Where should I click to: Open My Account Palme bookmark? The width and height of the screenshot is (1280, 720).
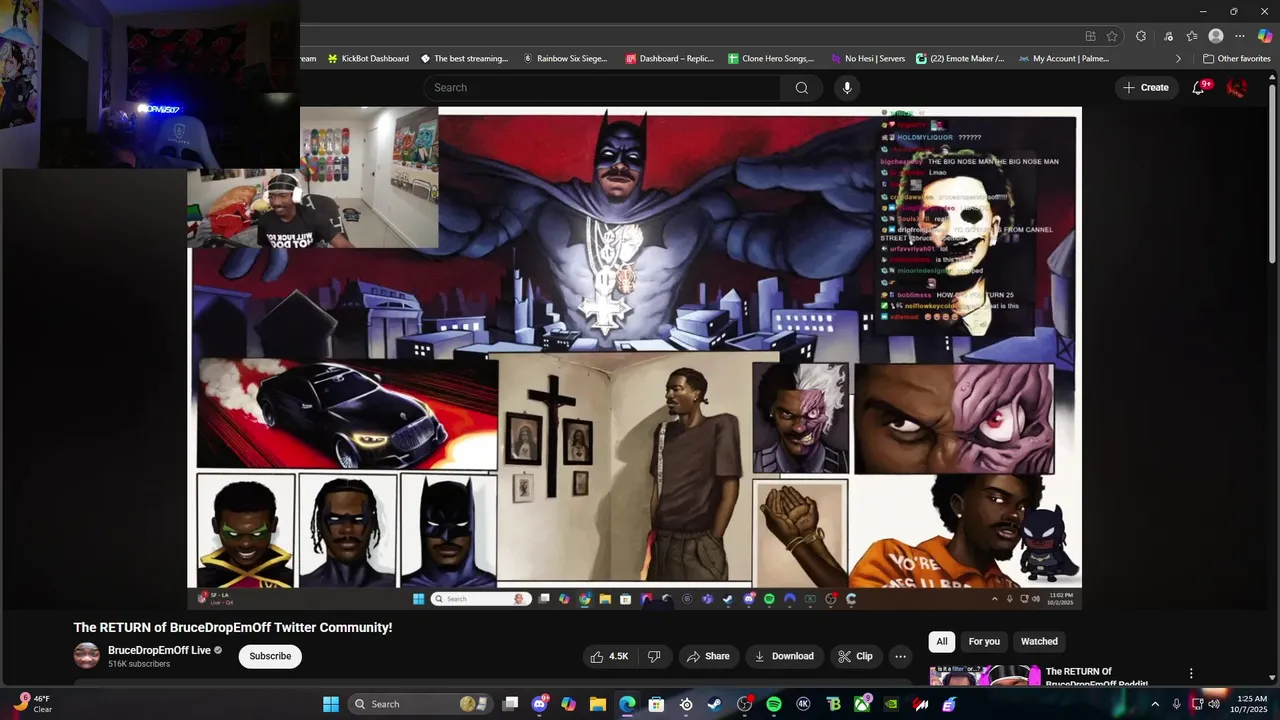[x=1064, y=59]
